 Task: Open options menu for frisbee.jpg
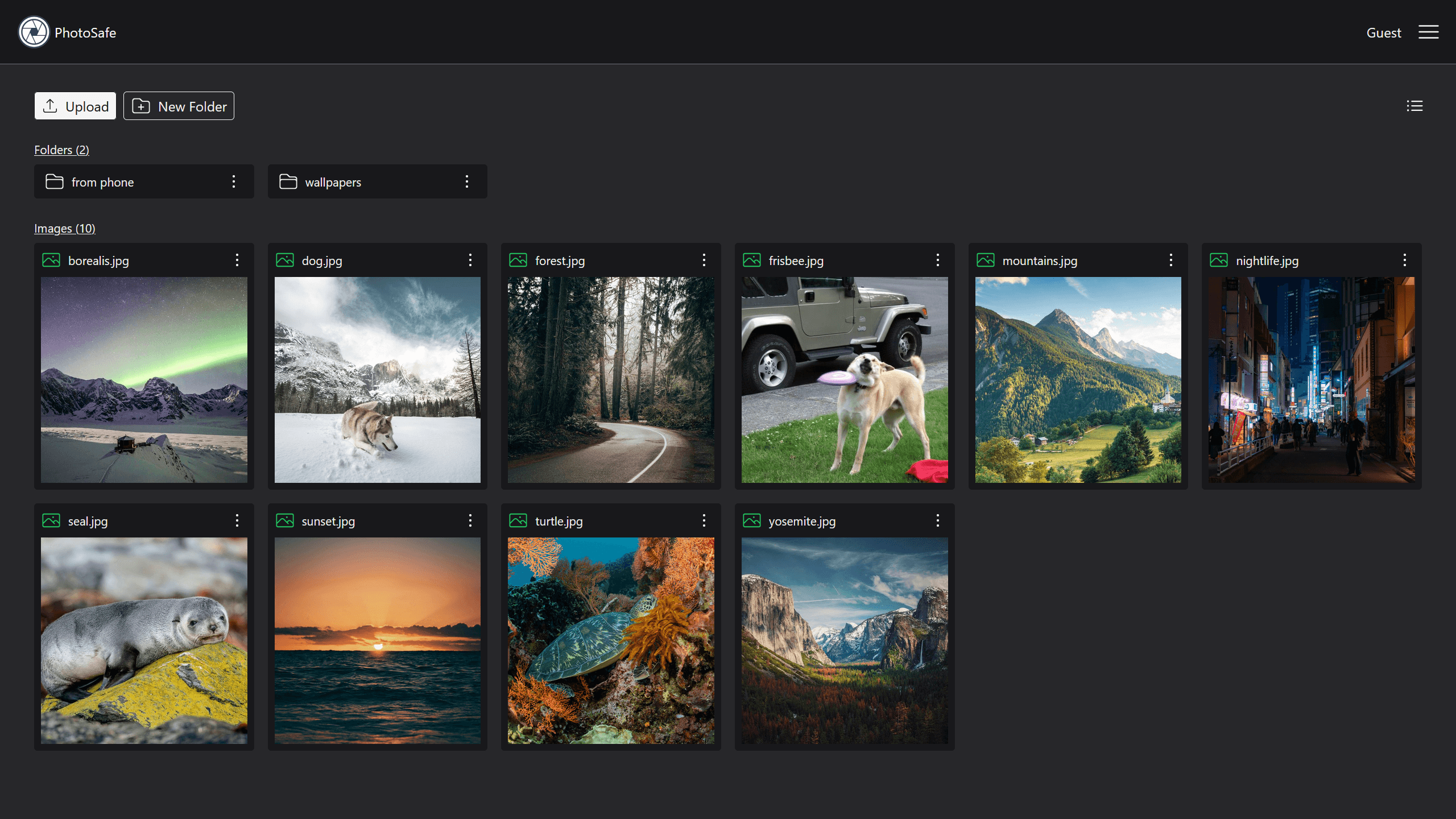coord(938,260)
